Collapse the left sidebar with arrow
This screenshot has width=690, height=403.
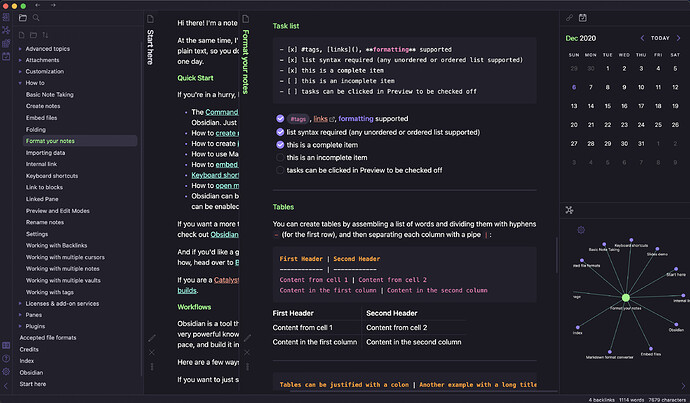tap(6, 386)
